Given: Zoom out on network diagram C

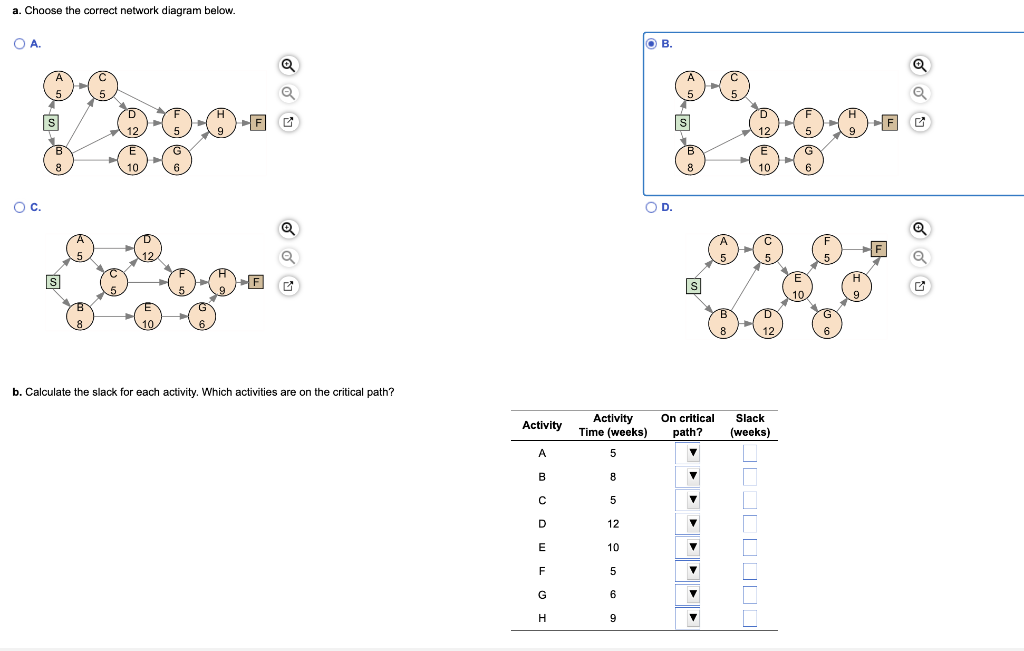Looking at the screenshot, I should click(289, 257).
